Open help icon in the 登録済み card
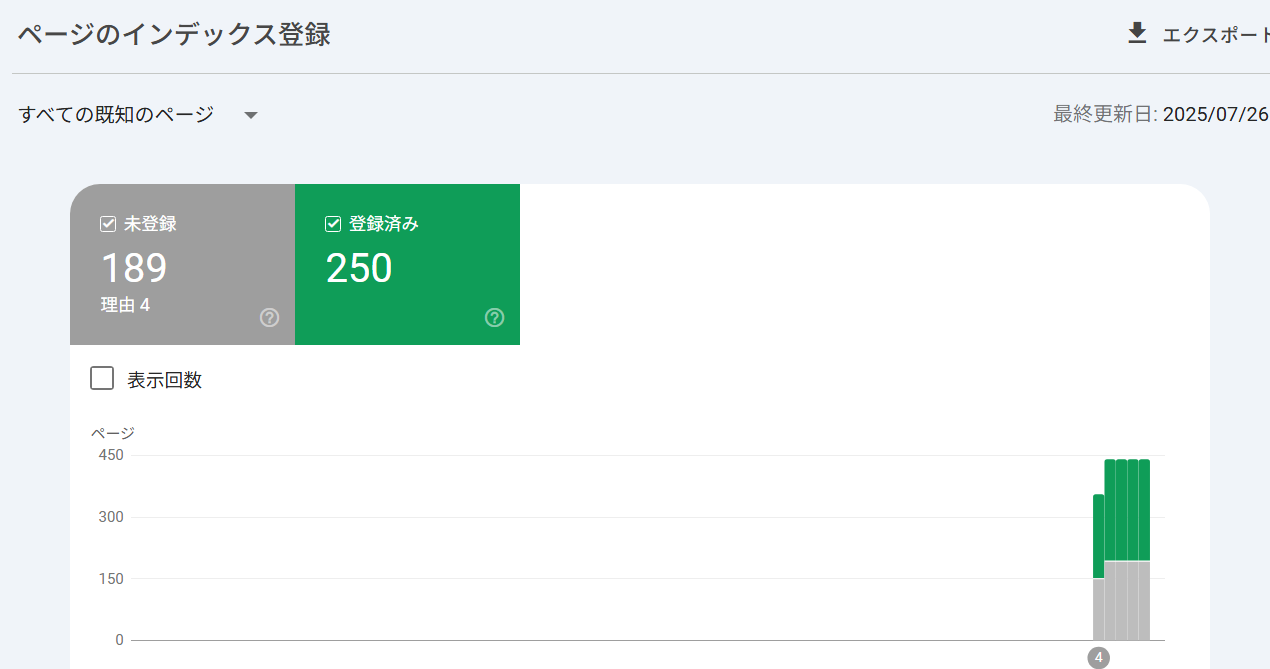Screen dimensions: 1270x669 click(x=494, y=318)
